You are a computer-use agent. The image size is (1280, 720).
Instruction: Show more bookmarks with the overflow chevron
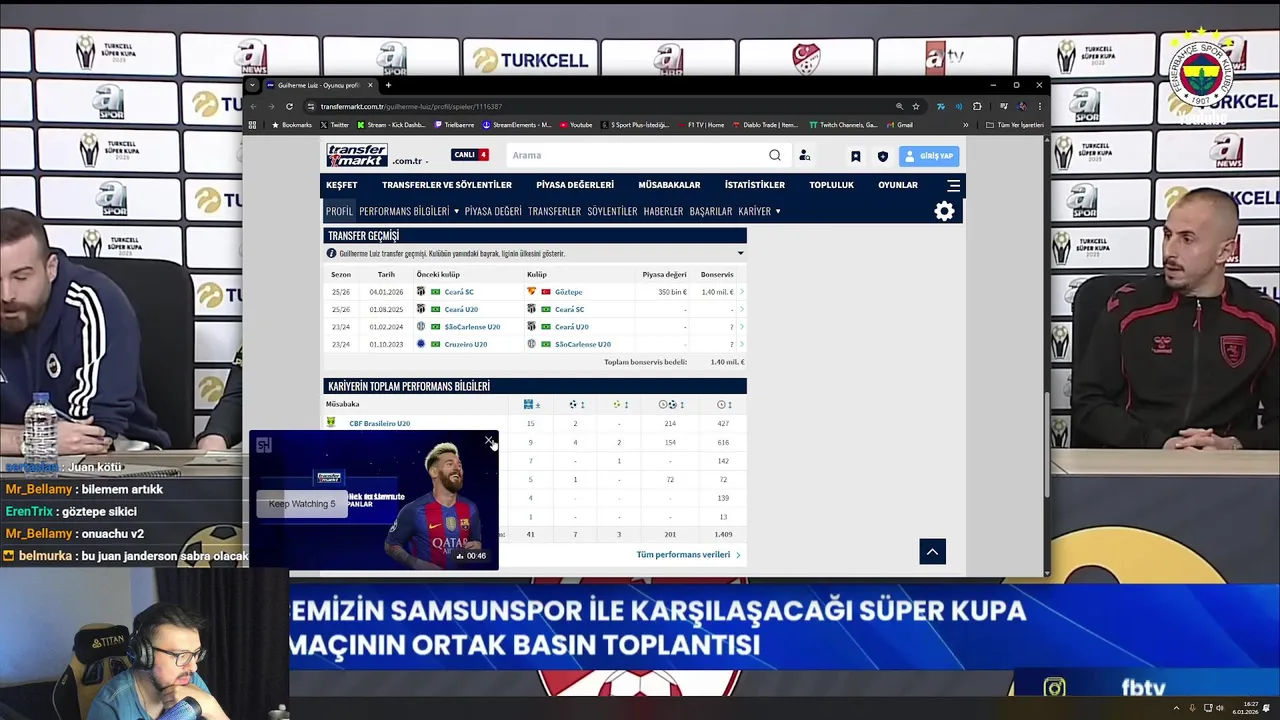965,125
